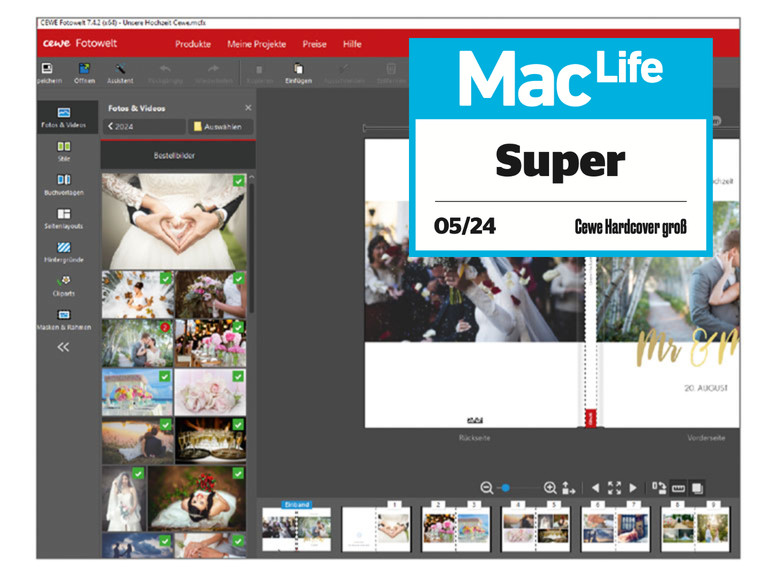Launch the Assistent wizard tool

click(120, 73)
